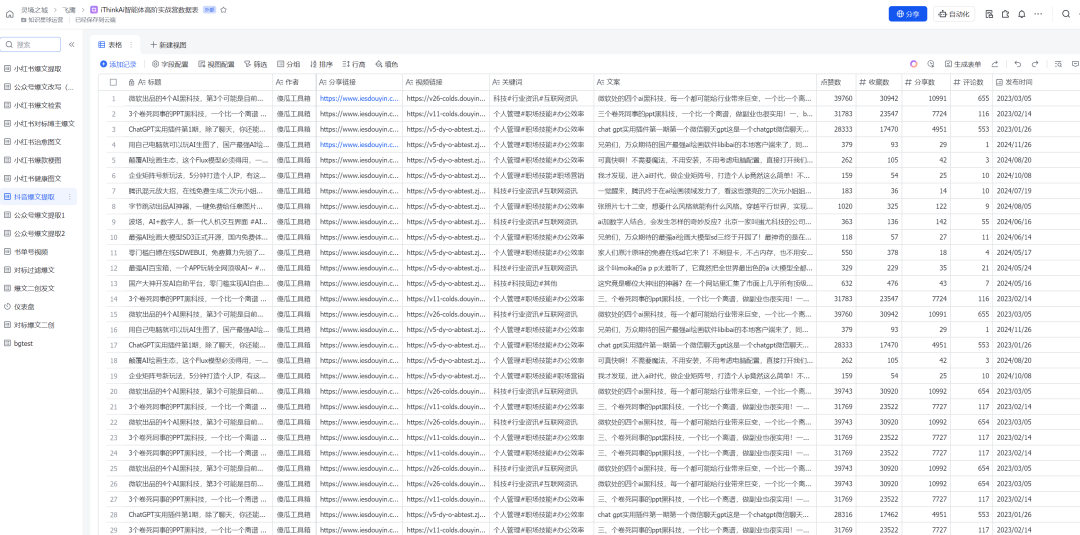Viewport: 1080px width, 535px height.
Task: Open the comments panel icon in toolbar
Action: tap(1074, 64)
